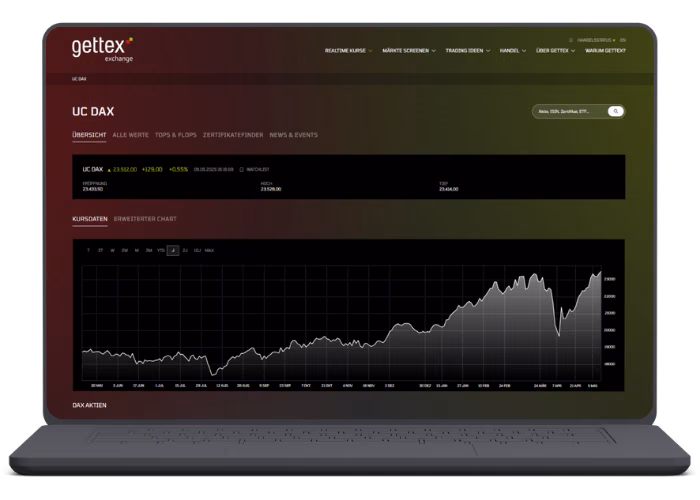Click the green +0,55% change value
Viewport: 700px width, 500px height.
click(178, 170)
